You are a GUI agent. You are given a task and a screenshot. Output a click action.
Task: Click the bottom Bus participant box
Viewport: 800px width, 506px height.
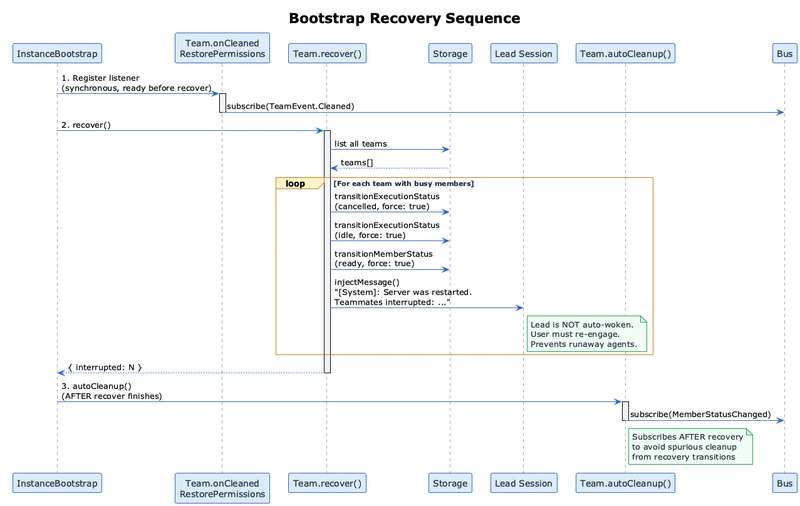[x=784, y=483]
